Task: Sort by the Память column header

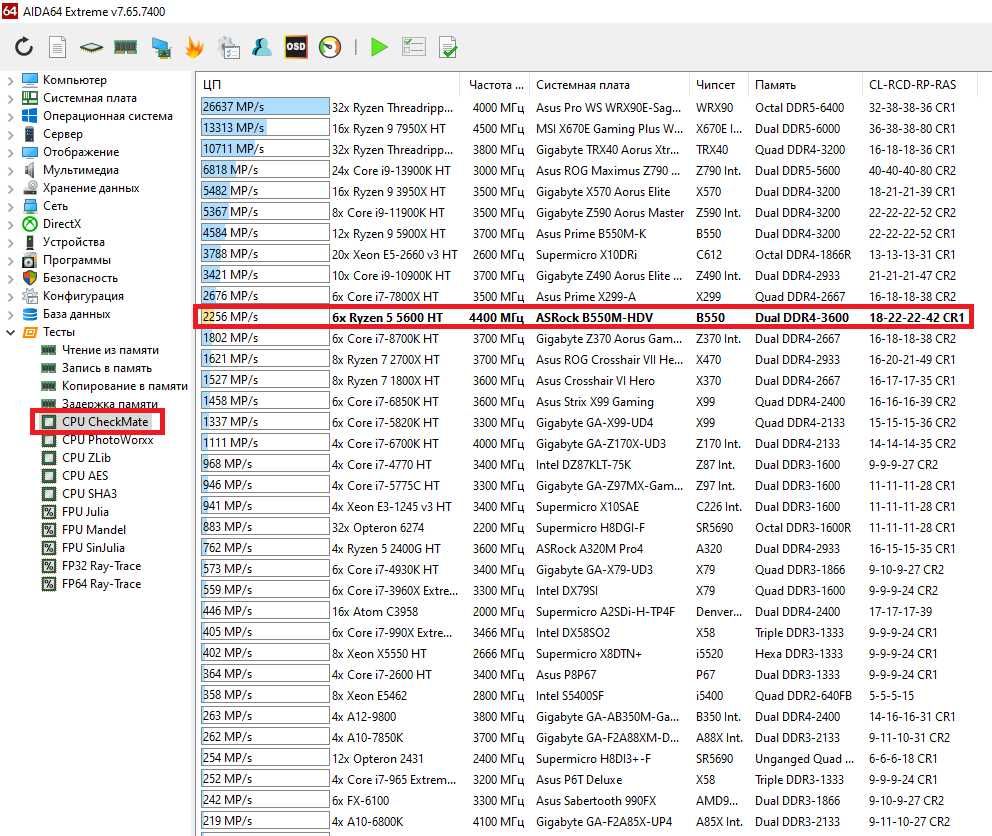Action: [x=805, y=85]
